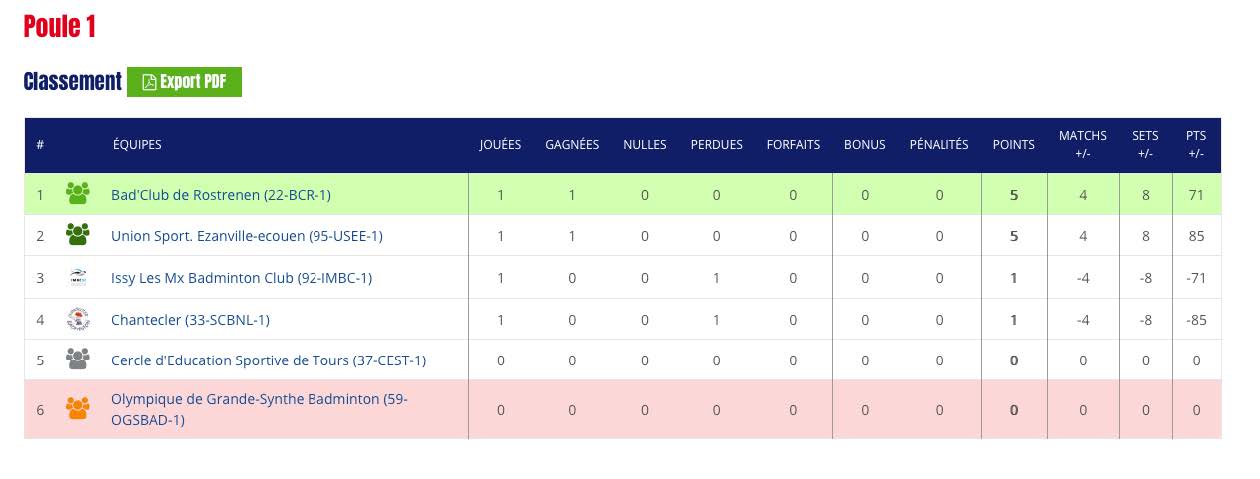The width and height of the screenshot is (1260, 479).
Task: Open Issy Les Mx Badminton Club link
Action: click(x=241, y=278)
